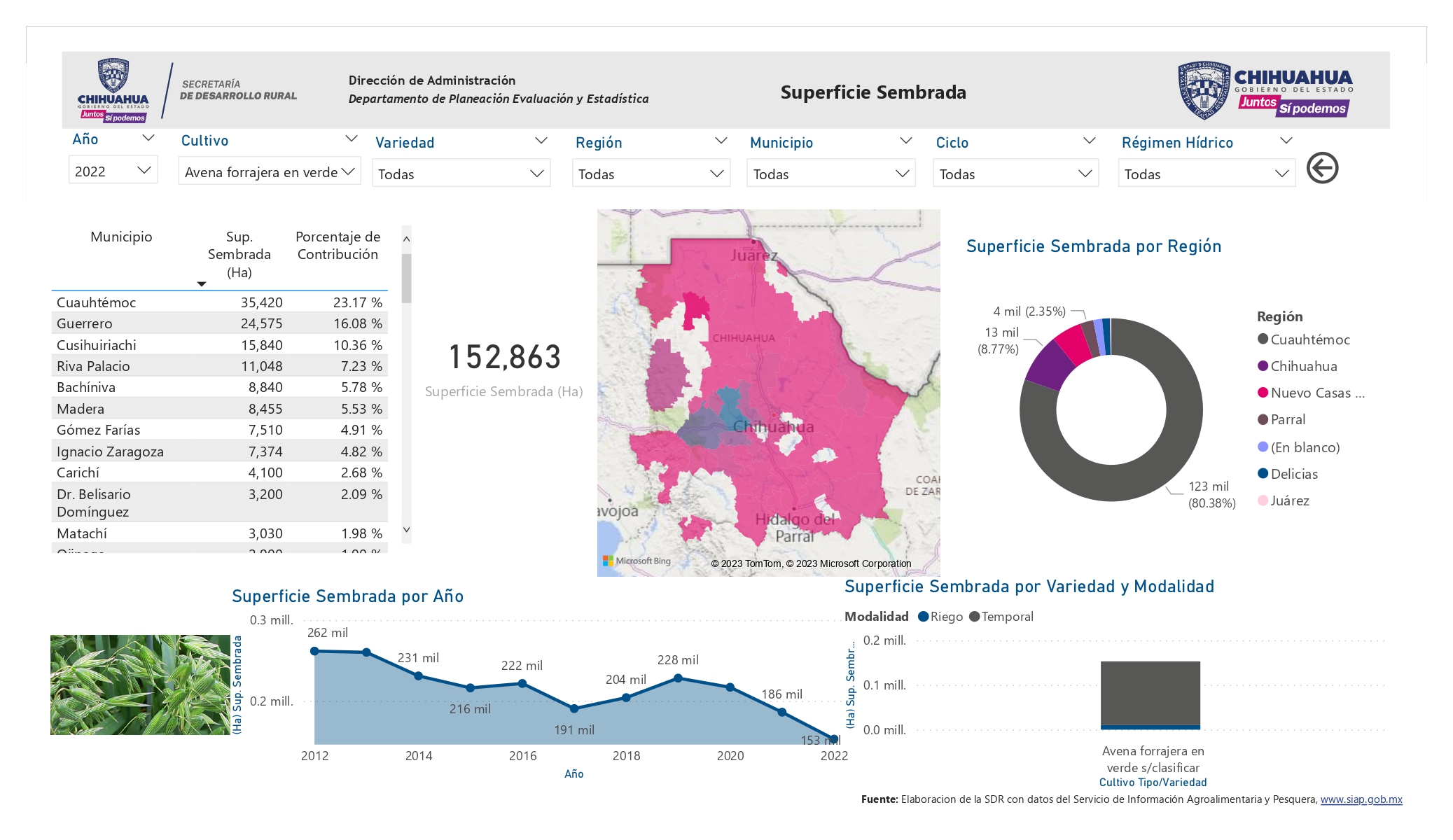Viewport: 1453px width, 840px height.
Task: Select the Ignacio Zaragoza row in the table
Action: (x=220, y=451)
